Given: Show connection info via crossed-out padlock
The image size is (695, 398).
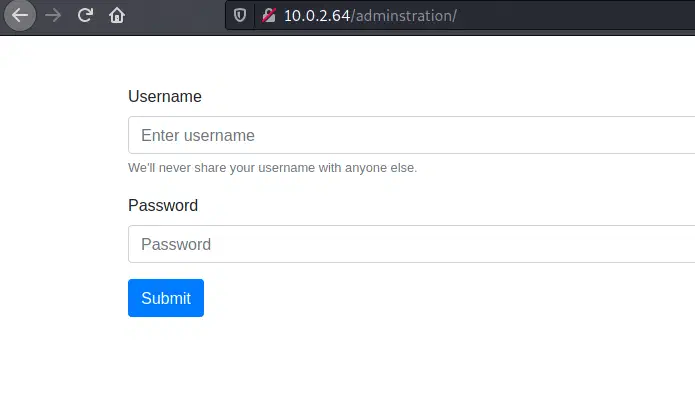Looking at the screenshot, I should (269, 16).
